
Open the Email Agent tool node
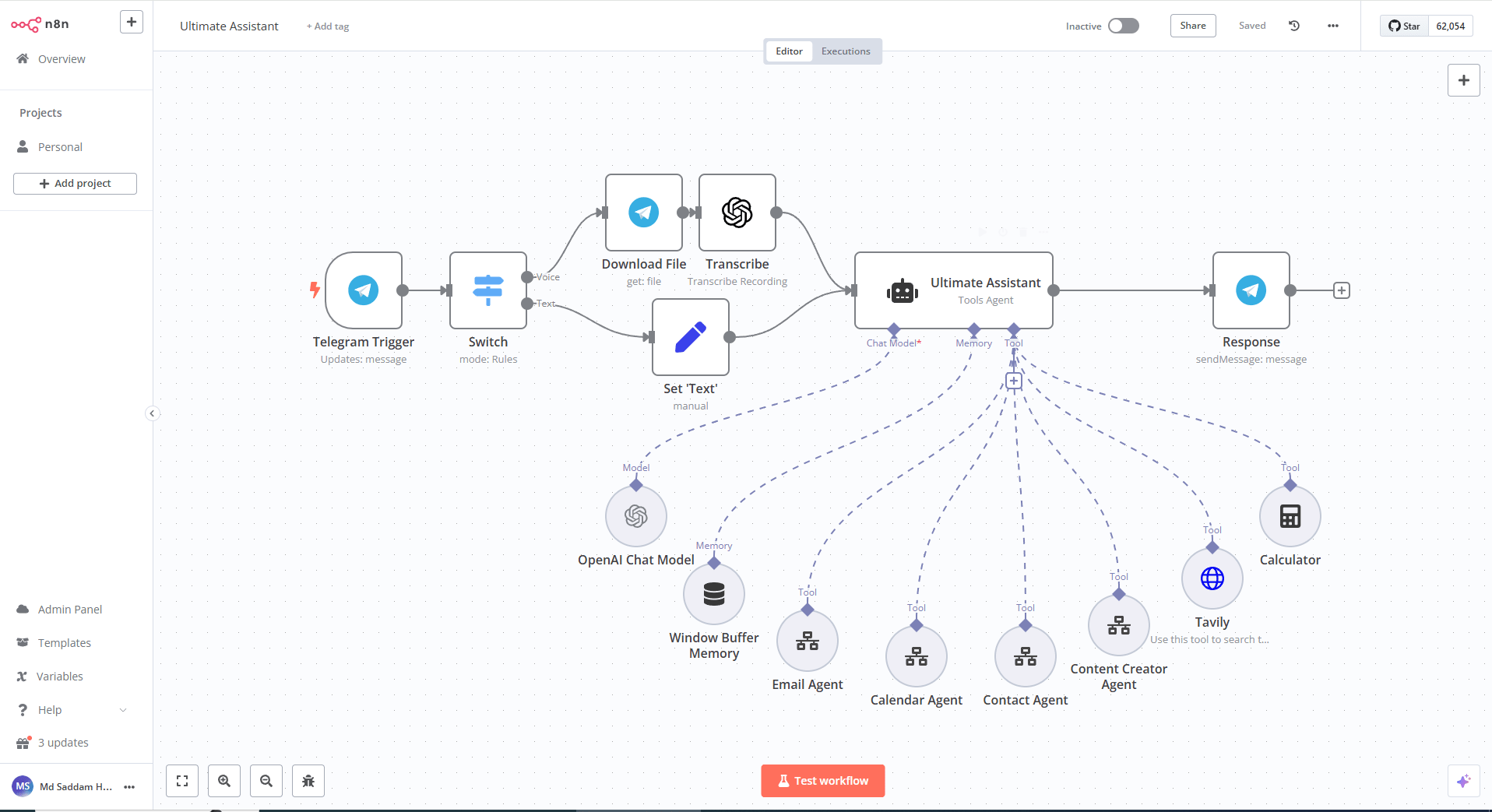pos(808,641)
